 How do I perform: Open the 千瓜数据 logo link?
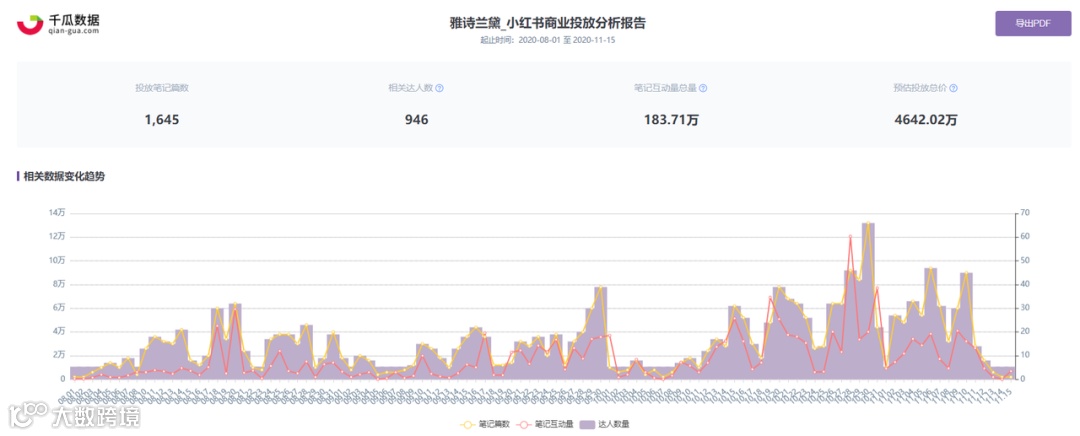pos(59,24)
